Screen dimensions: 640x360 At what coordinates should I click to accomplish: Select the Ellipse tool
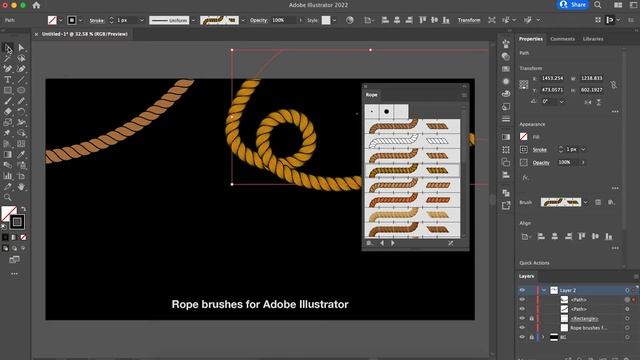point(21,90)
